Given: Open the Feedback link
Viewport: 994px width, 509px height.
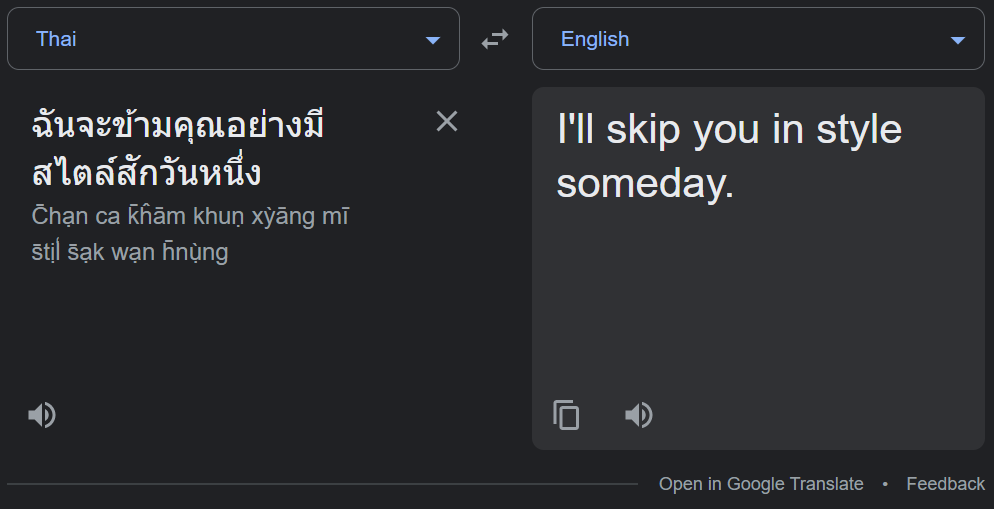Looking at the screenshot, I should (945, 484).
